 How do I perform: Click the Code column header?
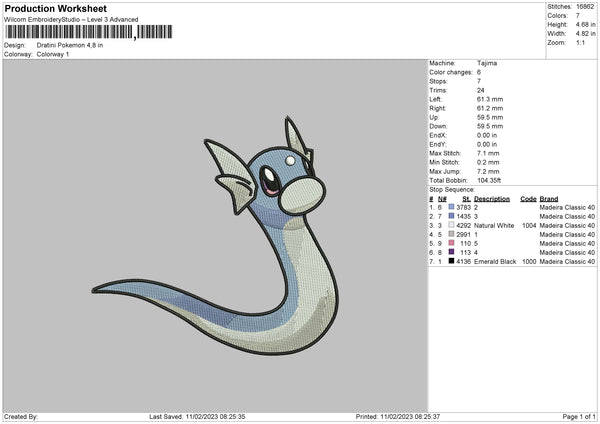coord(528,199)
